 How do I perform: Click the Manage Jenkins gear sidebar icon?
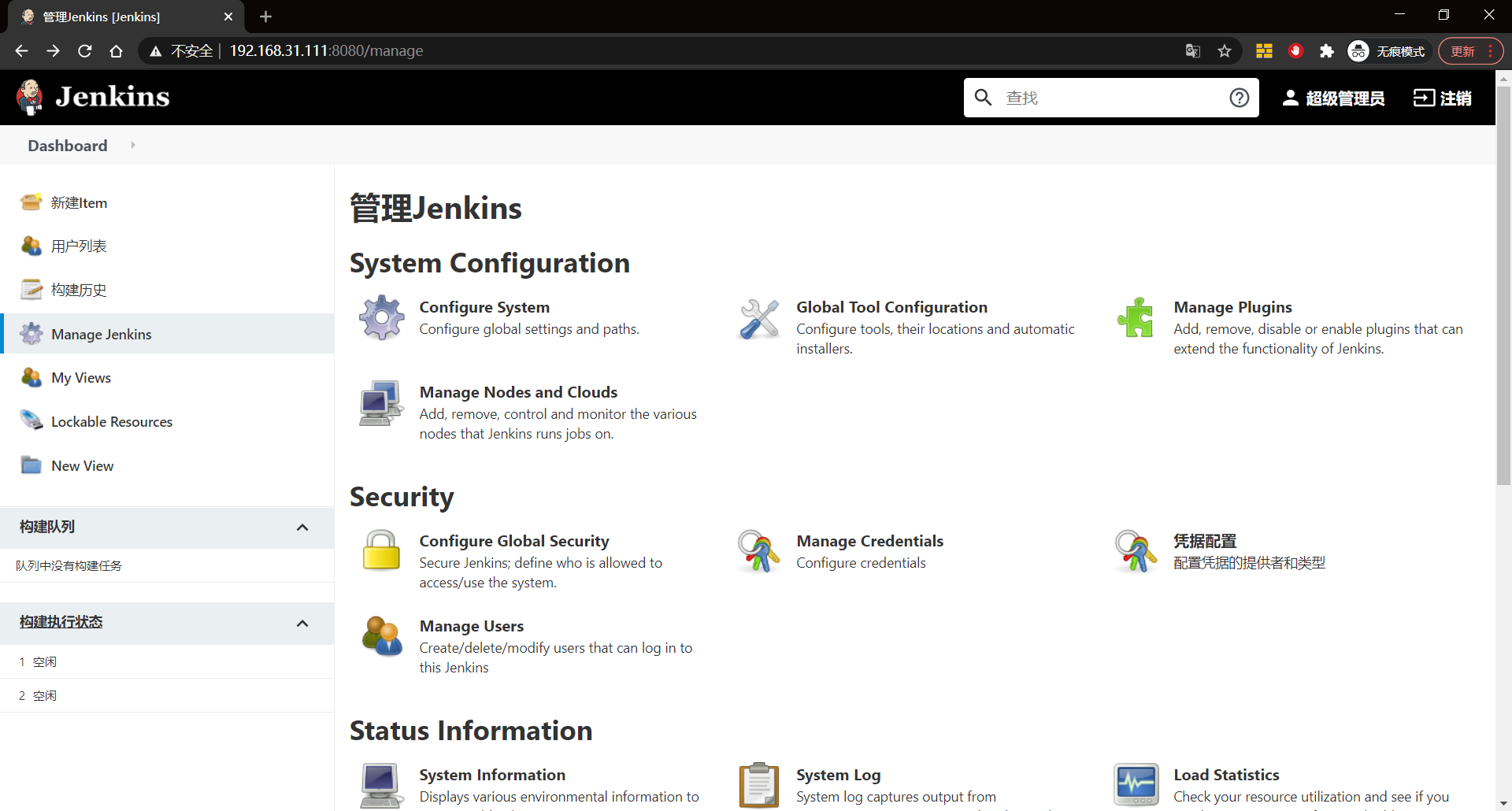coord(31,334)
